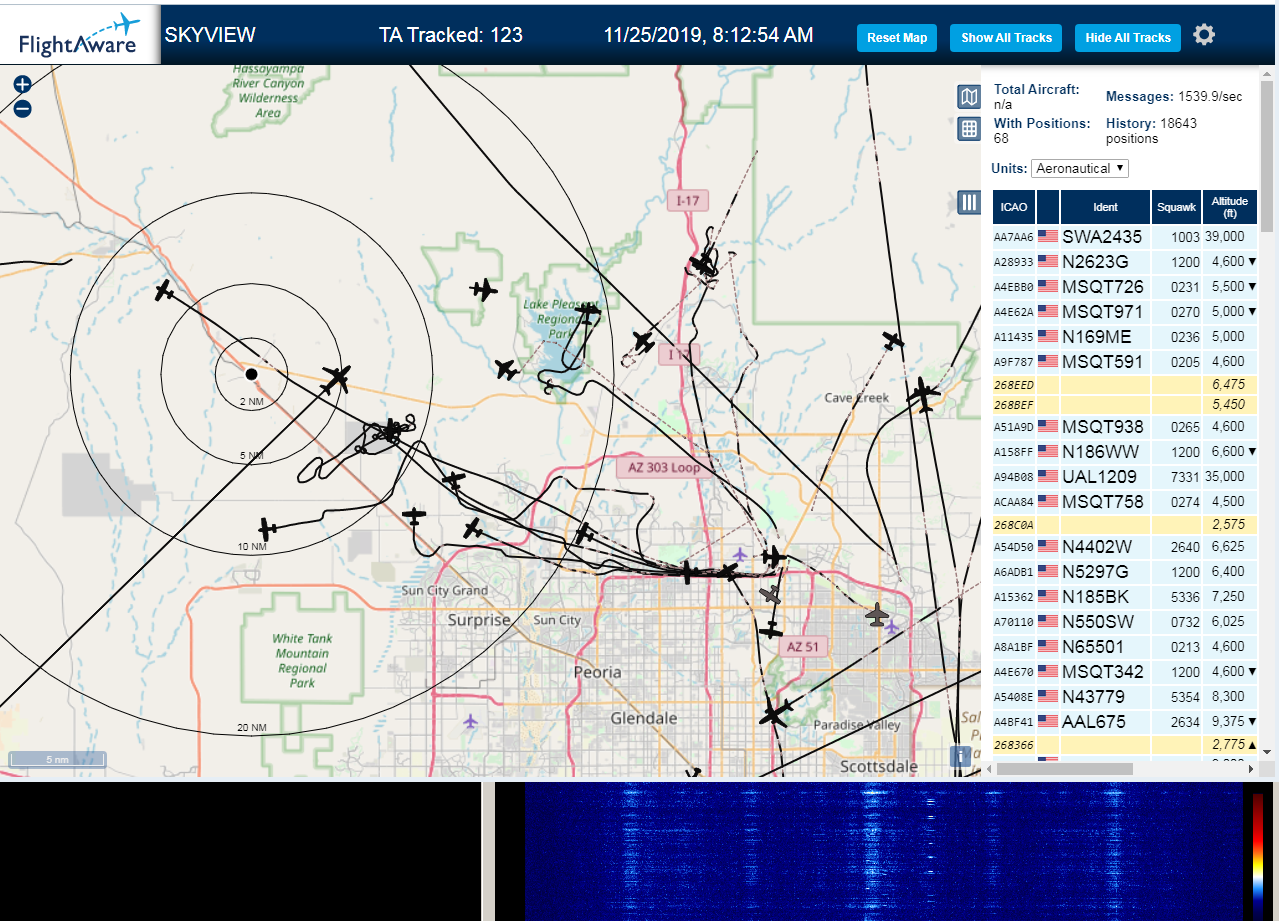Screen dimensions: 1279x921
Task: Select the N169ME aircraft row
Action: tap(1125, 337)
